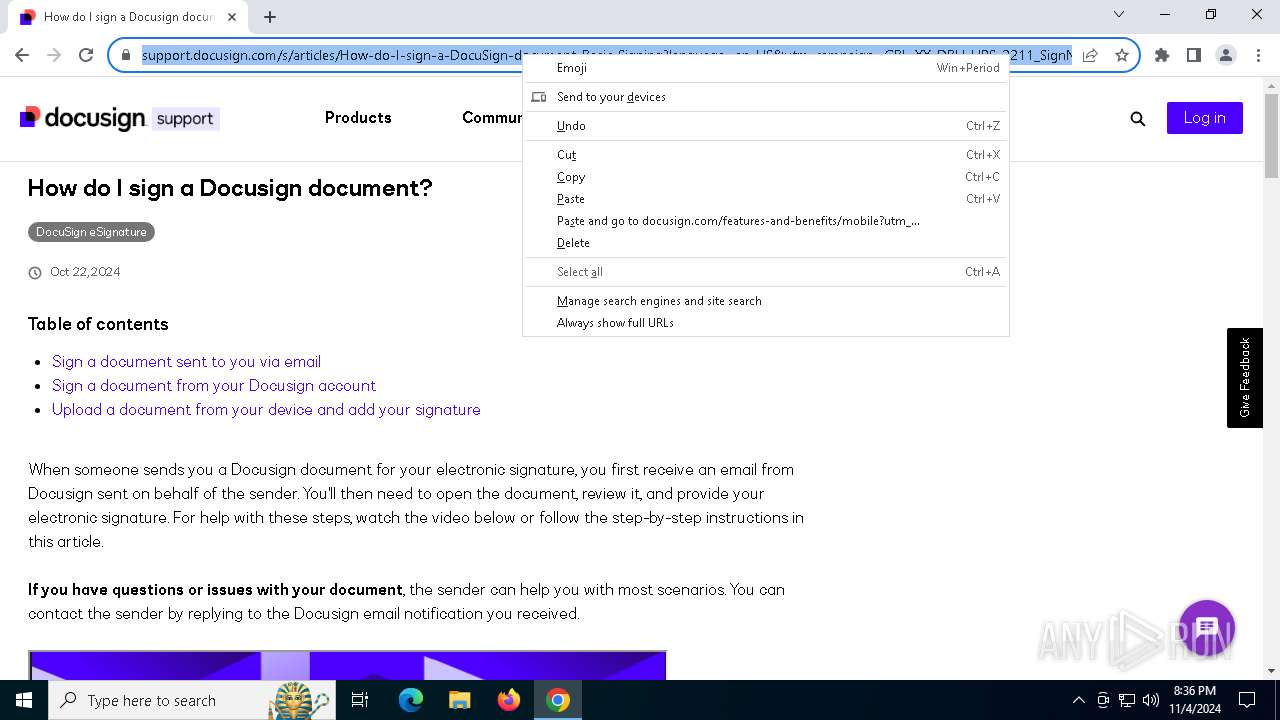Click the page vertical scrollbar thumb
The height and width of the screenshot is (720, 1280).
(1271, 135)
